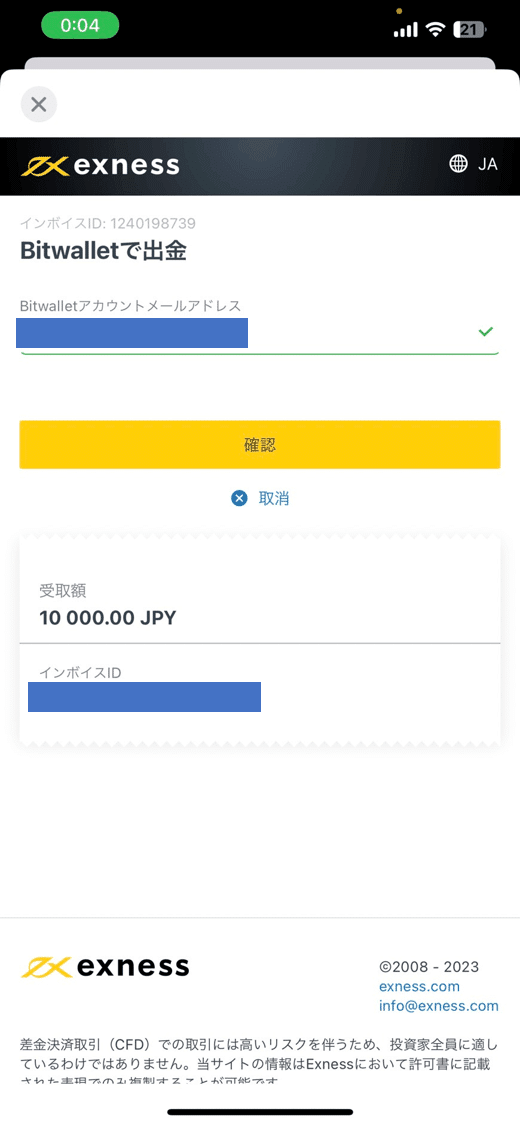Confirm withdrawal with the yellow 確認 button
The image size is (520, 1125).
[x=260, y=445]
